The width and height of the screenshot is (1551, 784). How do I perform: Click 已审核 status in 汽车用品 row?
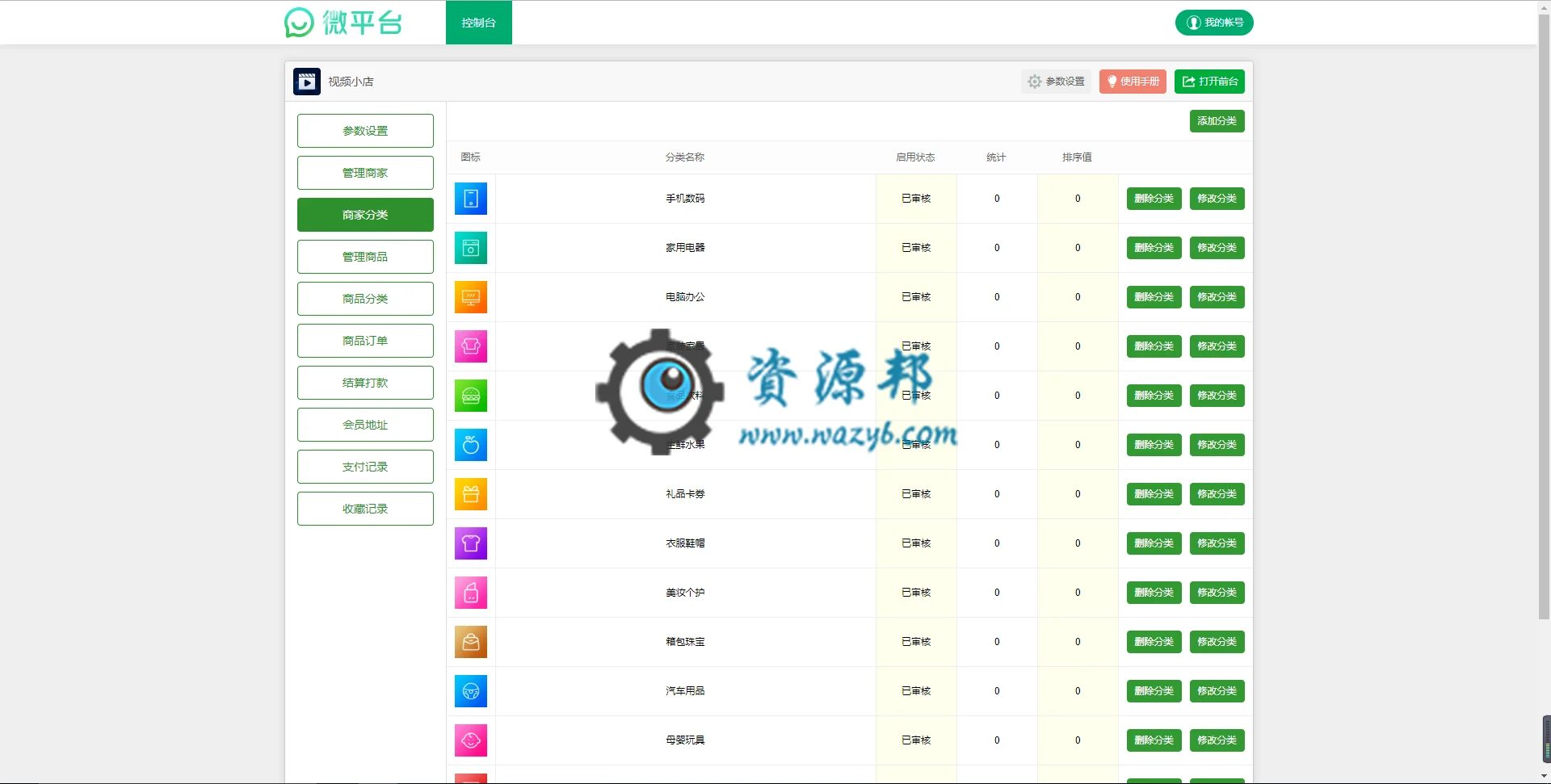tap(916, 691)
